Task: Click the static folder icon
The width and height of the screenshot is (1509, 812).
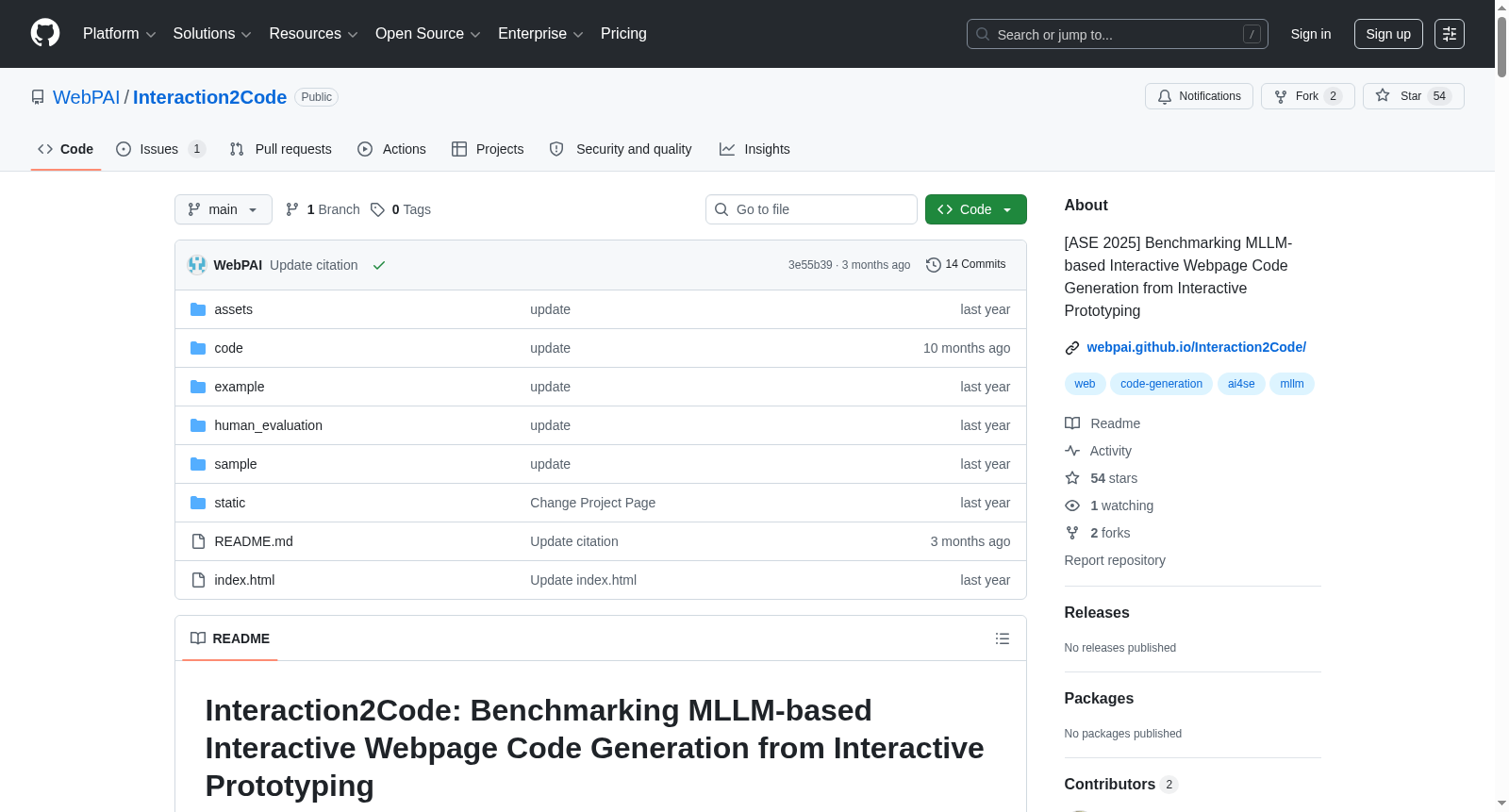Action: [198, 503]
